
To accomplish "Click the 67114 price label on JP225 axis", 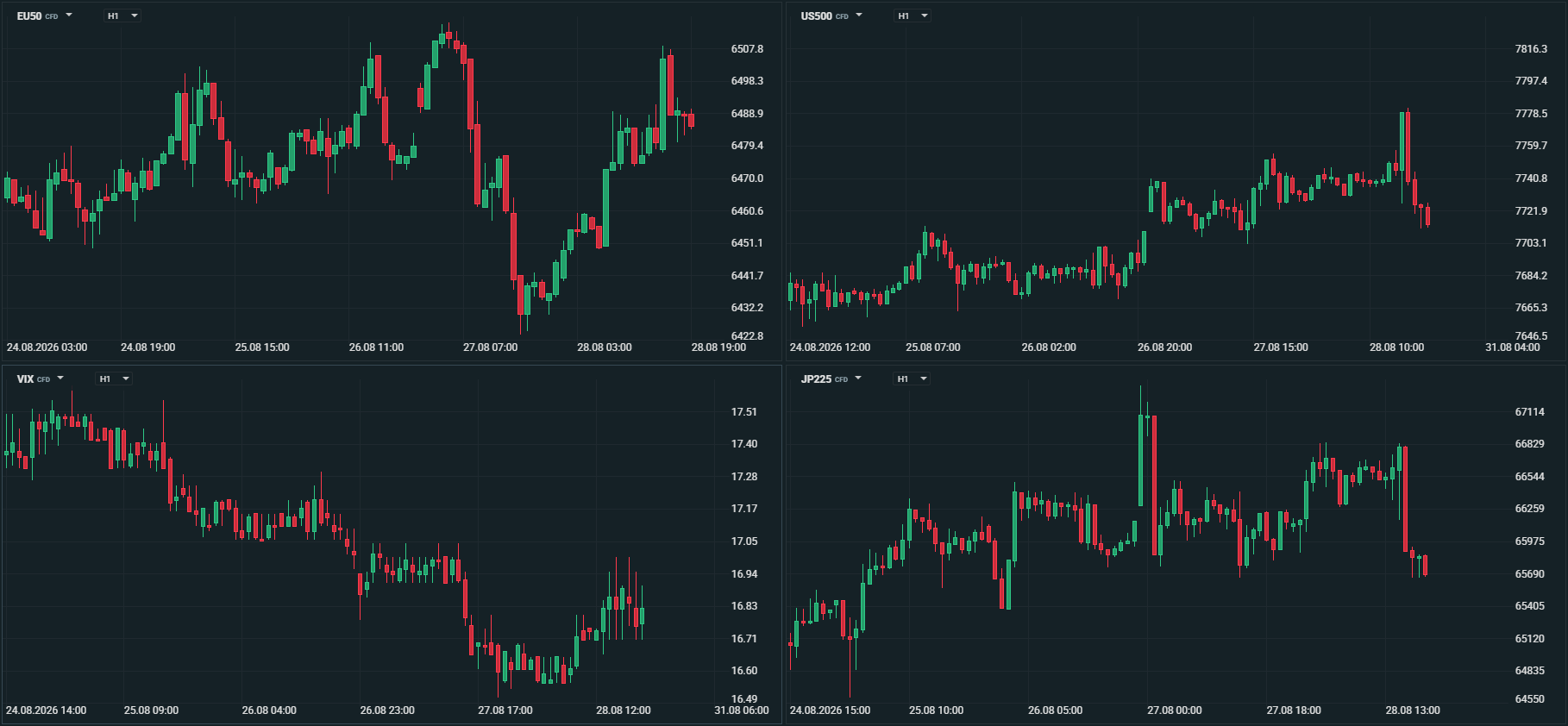I will (x=1530, y=412).
